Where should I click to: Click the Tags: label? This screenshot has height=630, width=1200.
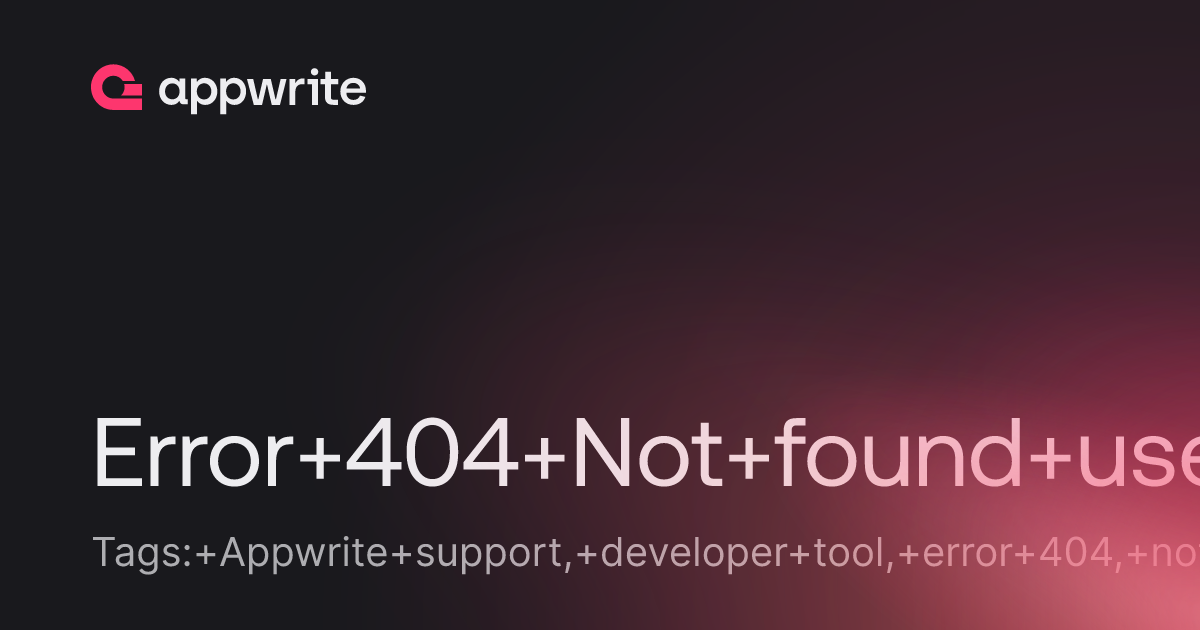(x=142, y=553)
